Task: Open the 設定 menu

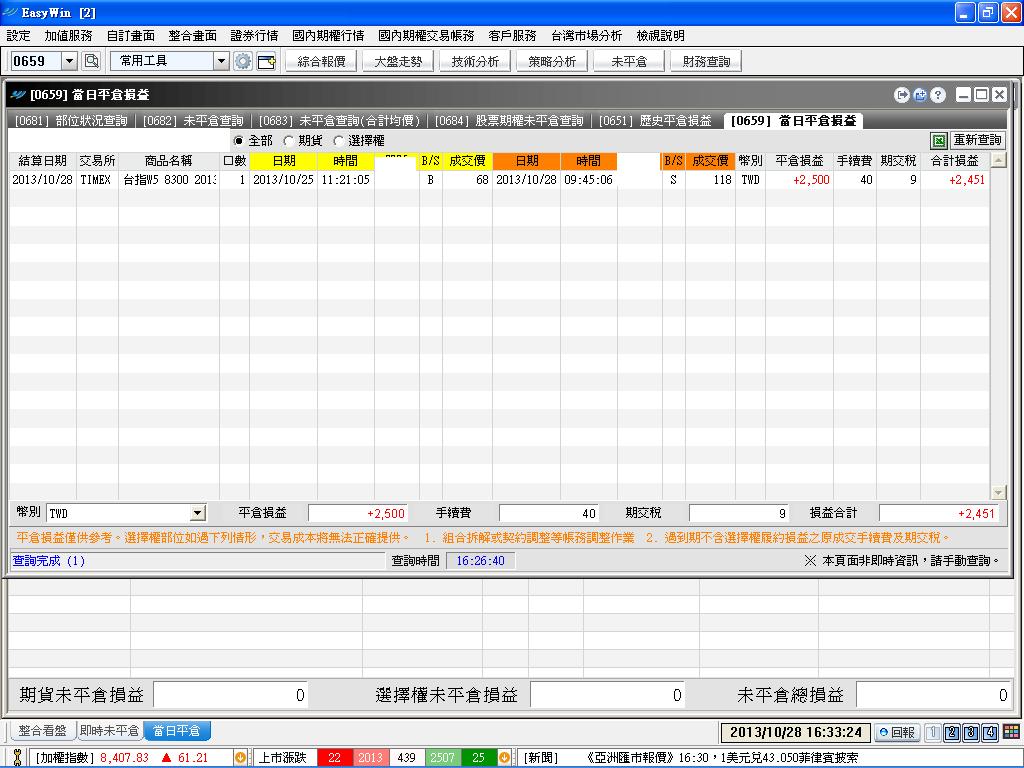Action: [x=18, y=35]
